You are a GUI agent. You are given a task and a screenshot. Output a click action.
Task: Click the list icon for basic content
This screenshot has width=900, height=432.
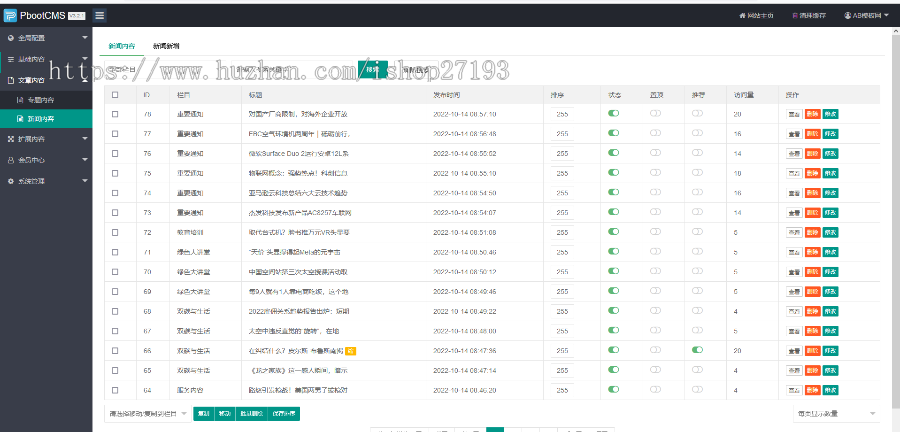pyautogui.click(x=11, y=59)
